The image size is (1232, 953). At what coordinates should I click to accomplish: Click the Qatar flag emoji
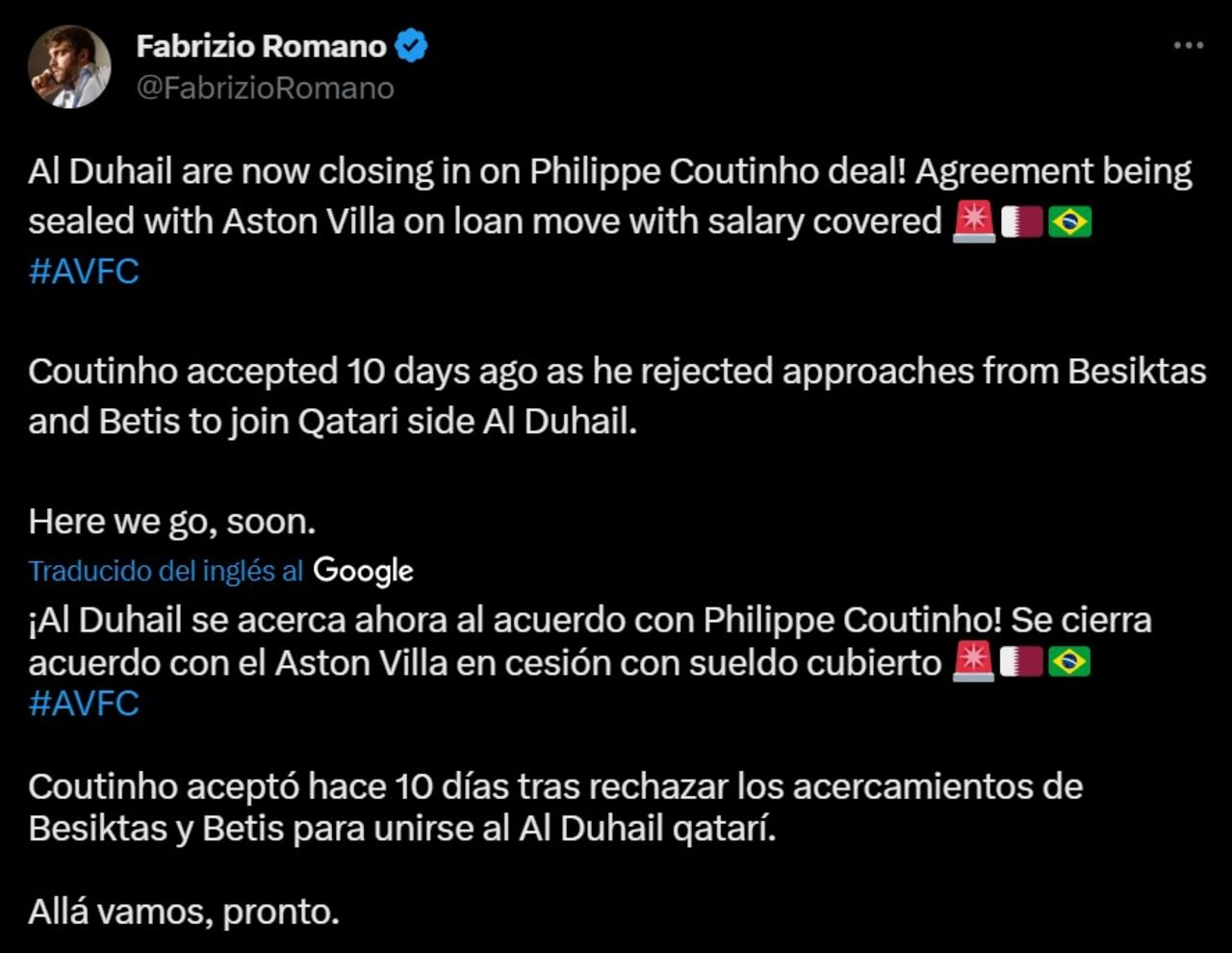pyautogui.click(x=1023, y=220)
